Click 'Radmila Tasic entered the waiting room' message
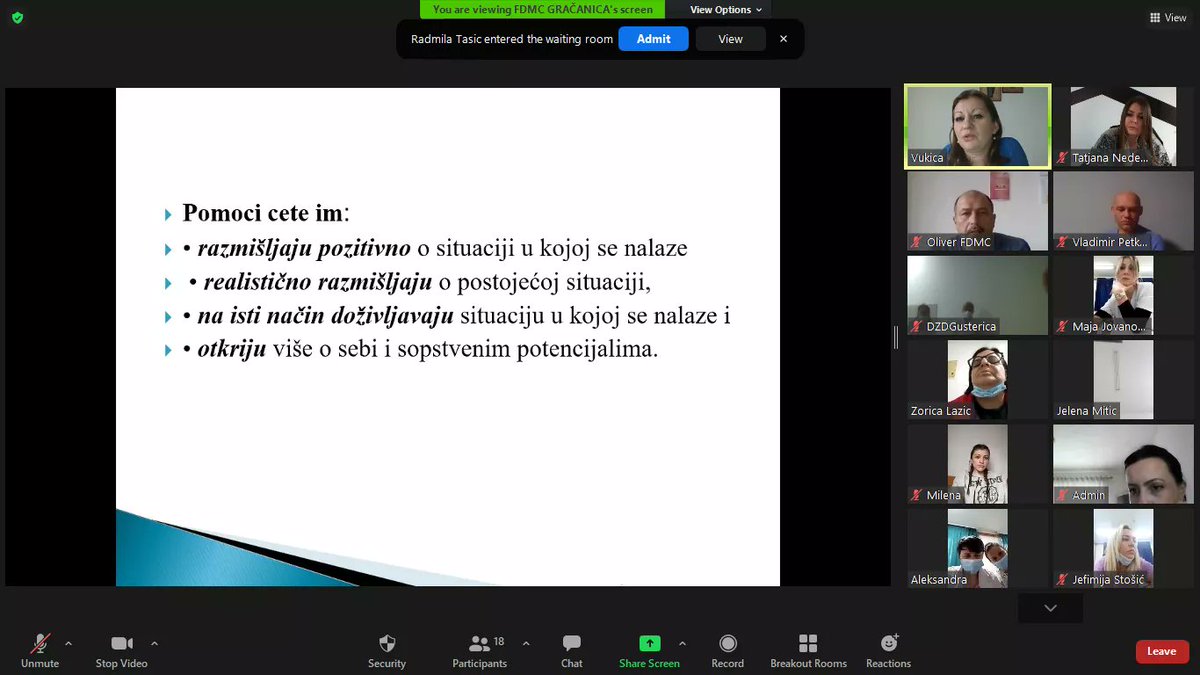This screenshot has height=675, width=1200. (x=512, y=39)
